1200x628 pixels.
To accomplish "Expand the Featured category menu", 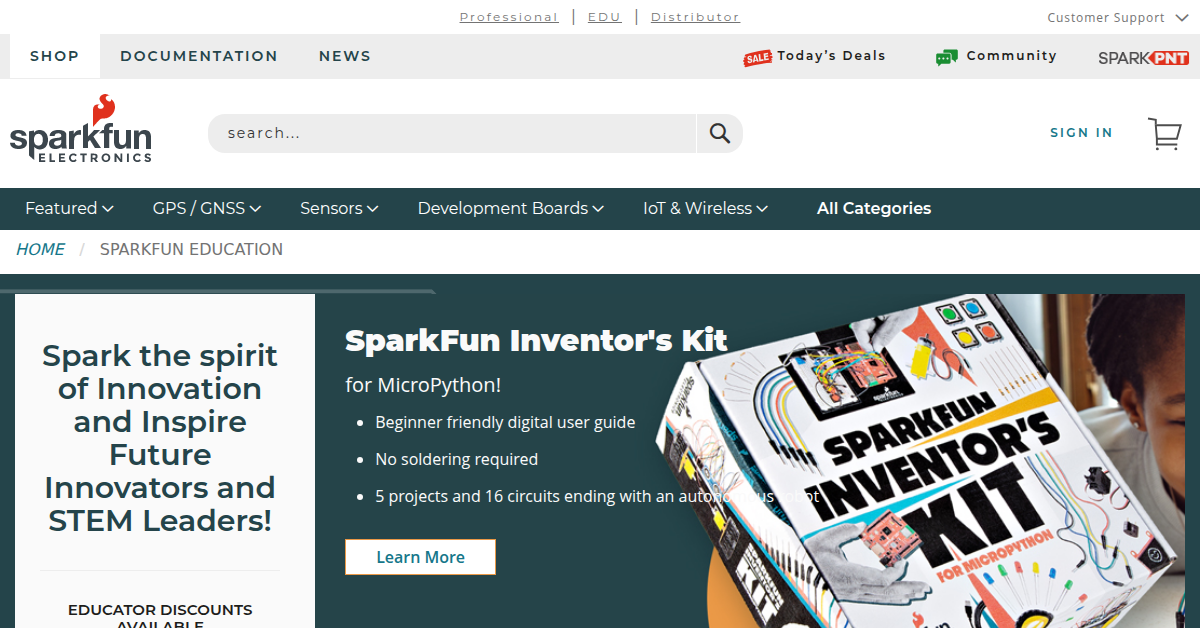I will (69, 208).
